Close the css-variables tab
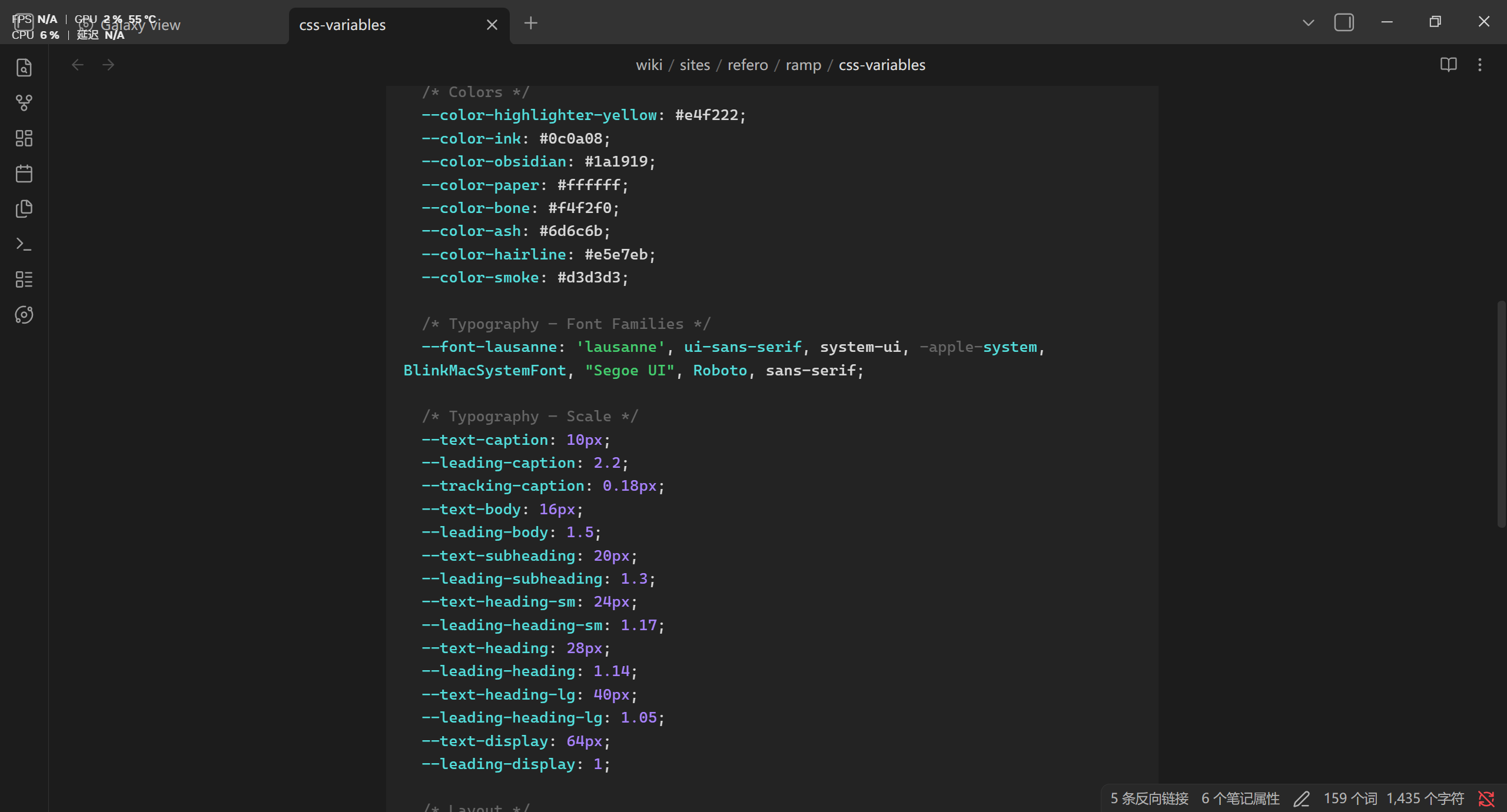 pos(492,25)
